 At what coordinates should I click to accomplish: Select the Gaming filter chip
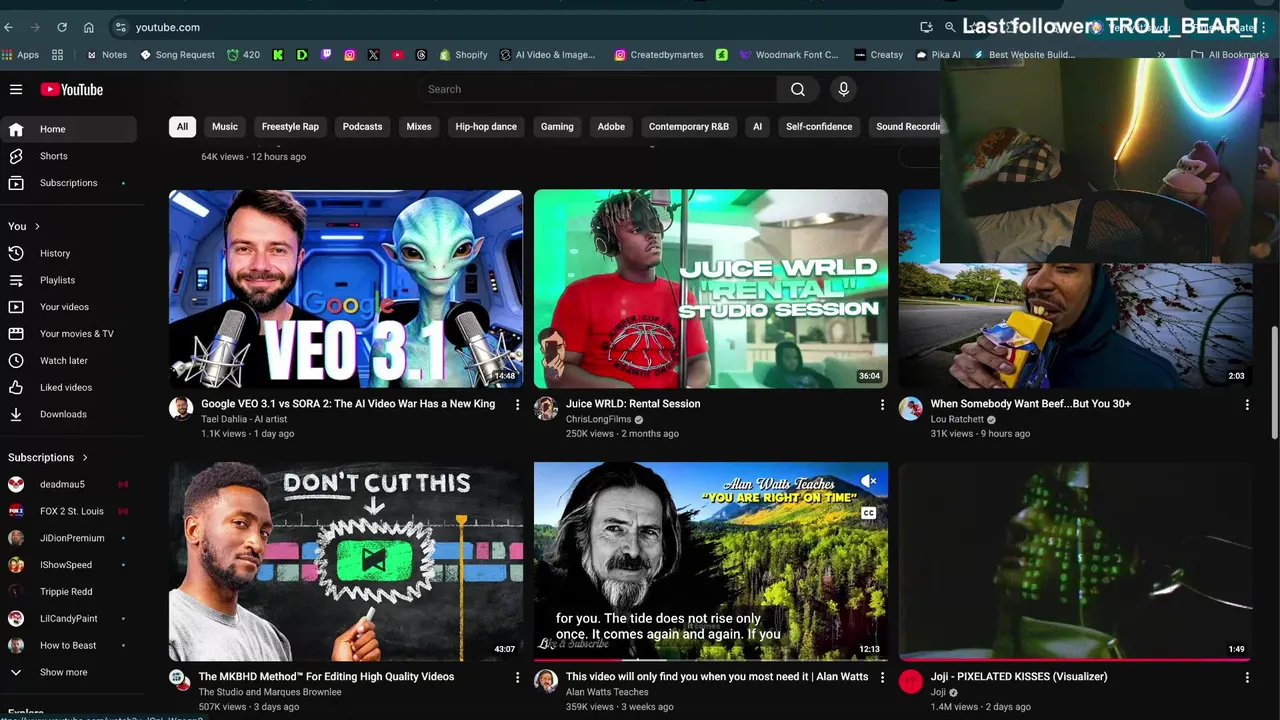click(x=557, y=127)
